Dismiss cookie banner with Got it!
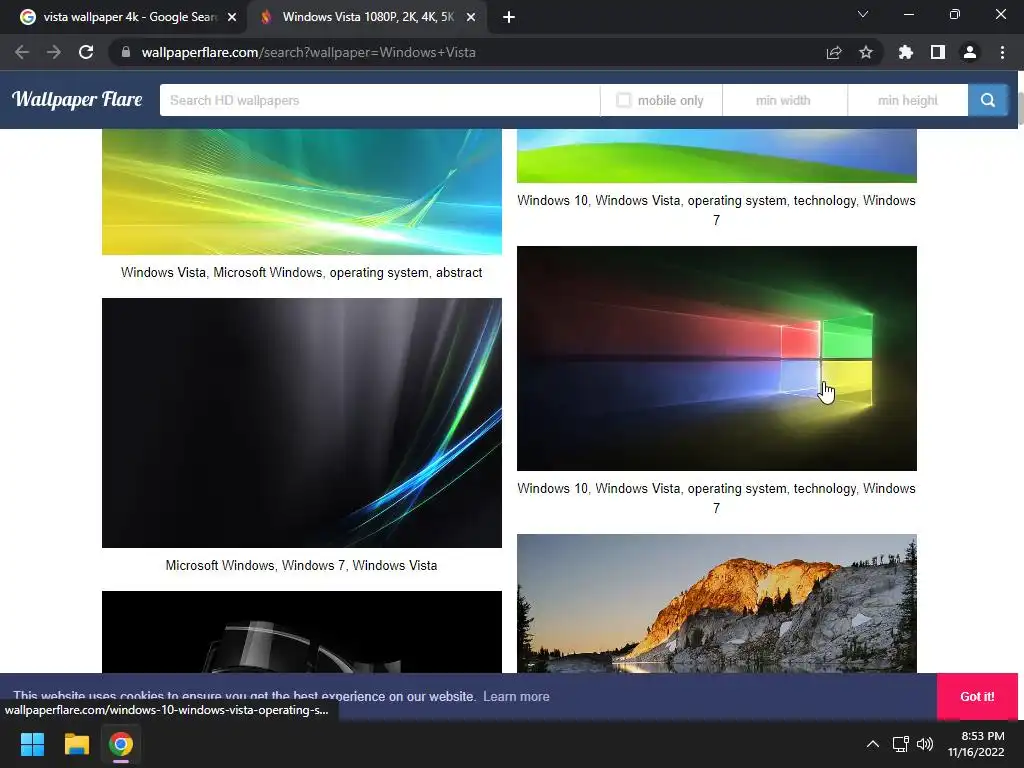Viewport: 1024px width, 768px height. (977, 696)
